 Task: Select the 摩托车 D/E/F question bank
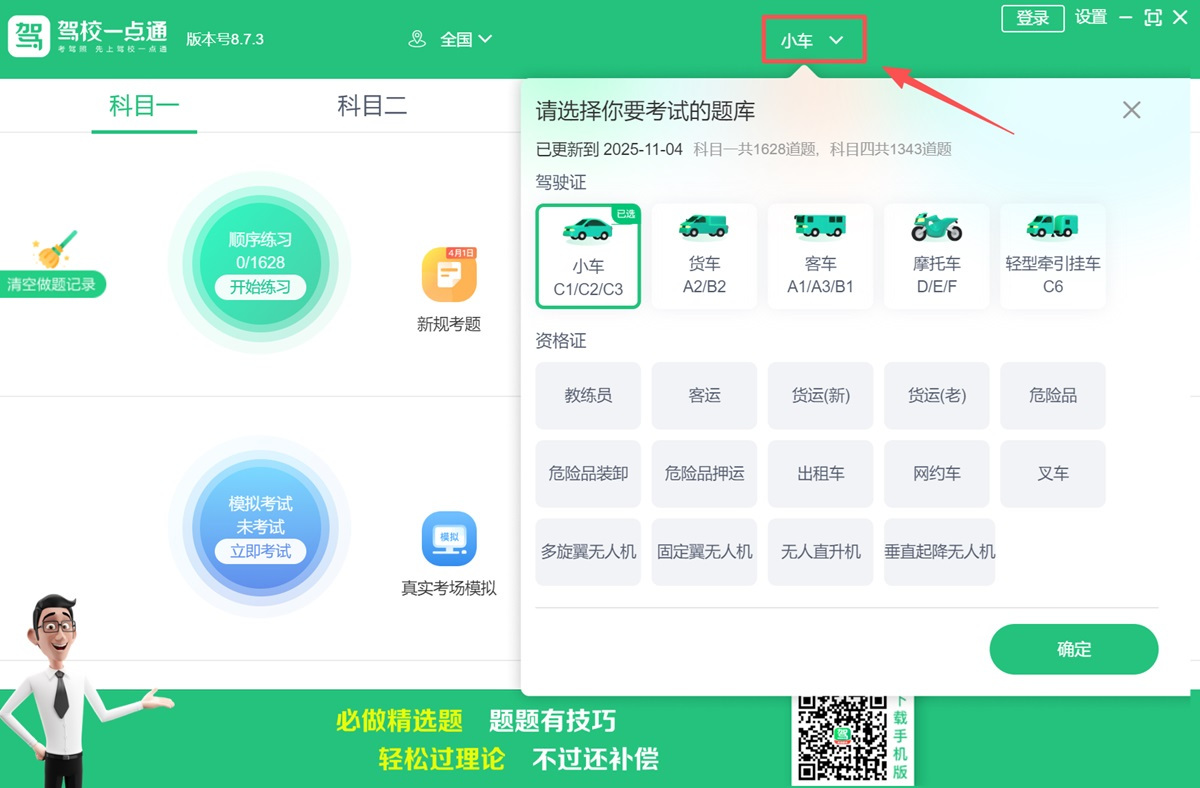tap(936, 255)
